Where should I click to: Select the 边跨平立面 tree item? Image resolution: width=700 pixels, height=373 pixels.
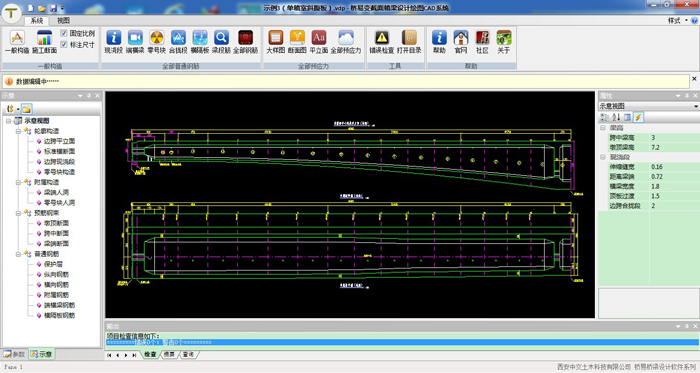pyautogui.click(x=59, y=141)
